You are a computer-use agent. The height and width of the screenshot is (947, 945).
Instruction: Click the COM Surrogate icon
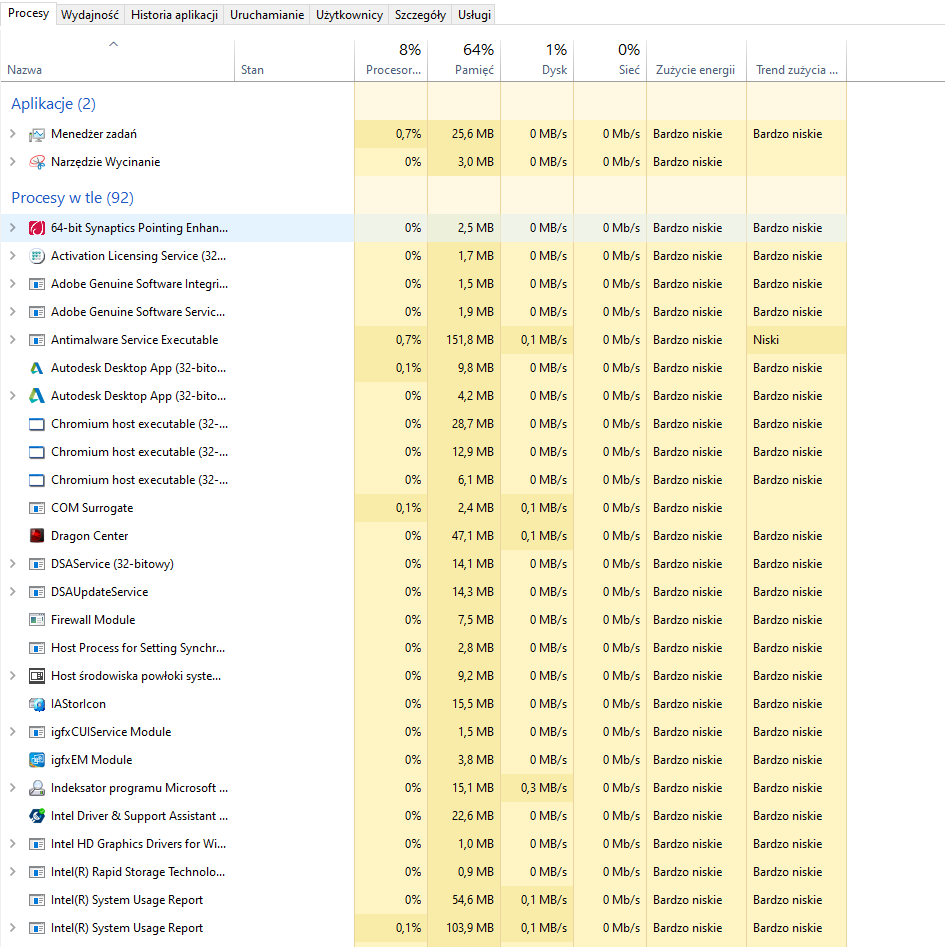tap(37, 508)
